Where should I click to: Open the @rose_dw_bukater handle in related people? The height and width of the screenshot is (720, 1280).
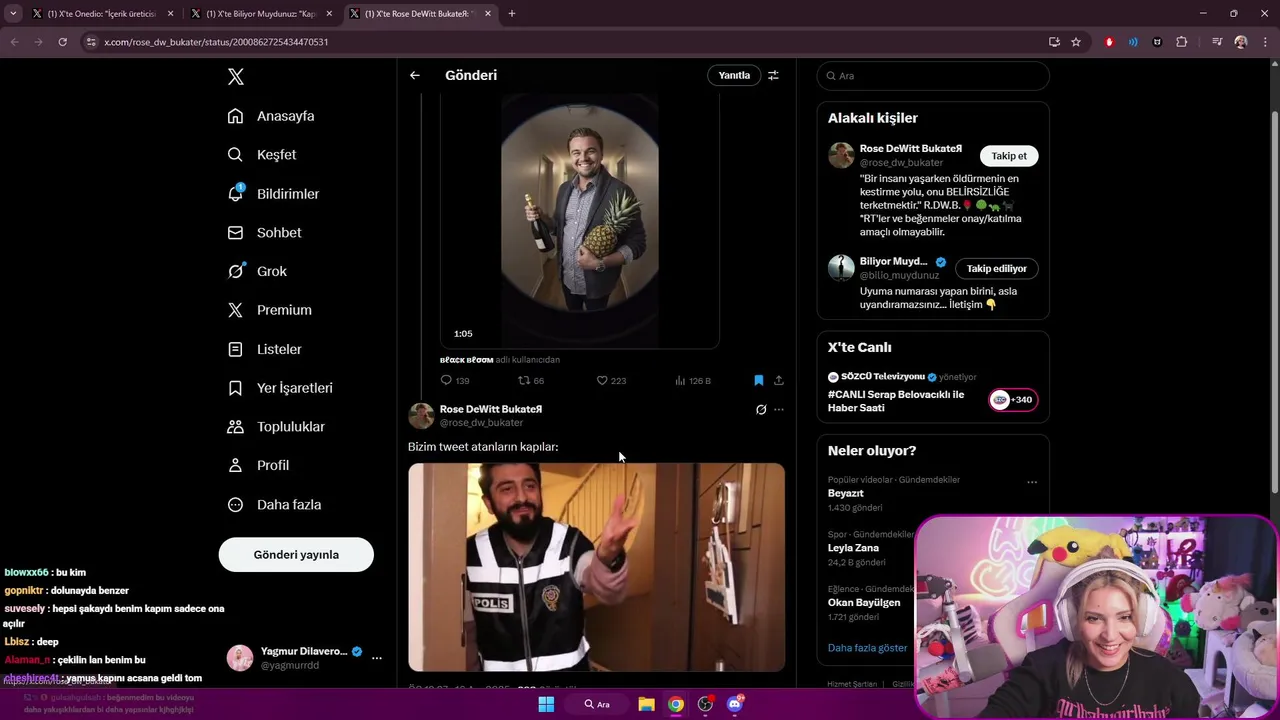tap(901, 162)
